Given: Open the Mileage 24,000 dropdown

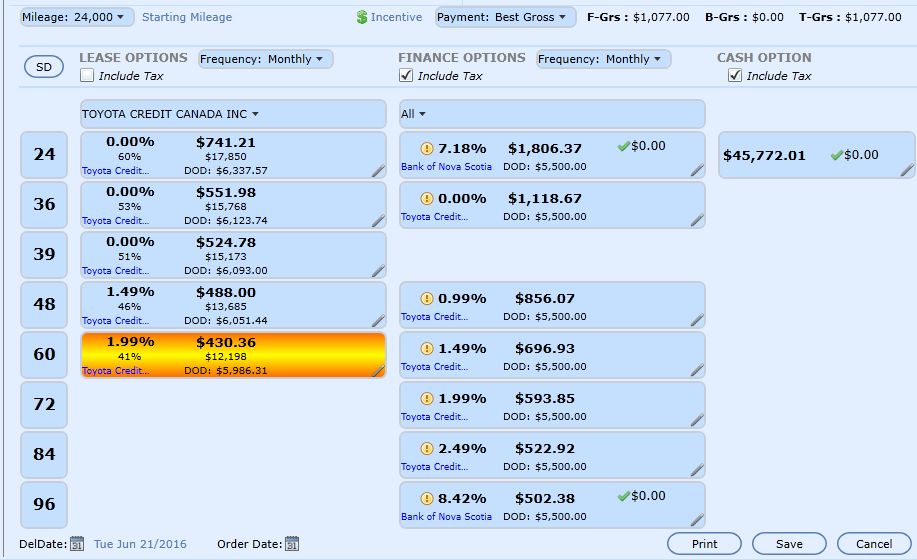Looking at the screenshot, I should (x=77, y=17).
